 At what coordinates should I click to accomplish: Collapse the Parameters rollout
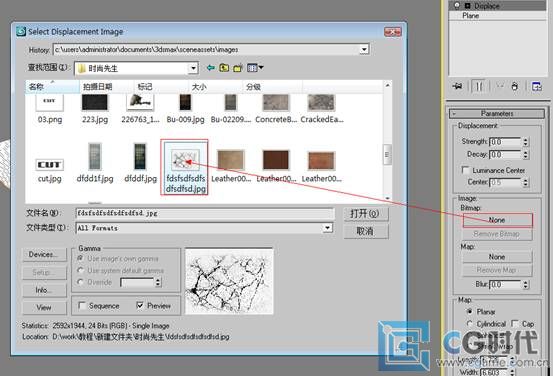(x=497, y=113)
